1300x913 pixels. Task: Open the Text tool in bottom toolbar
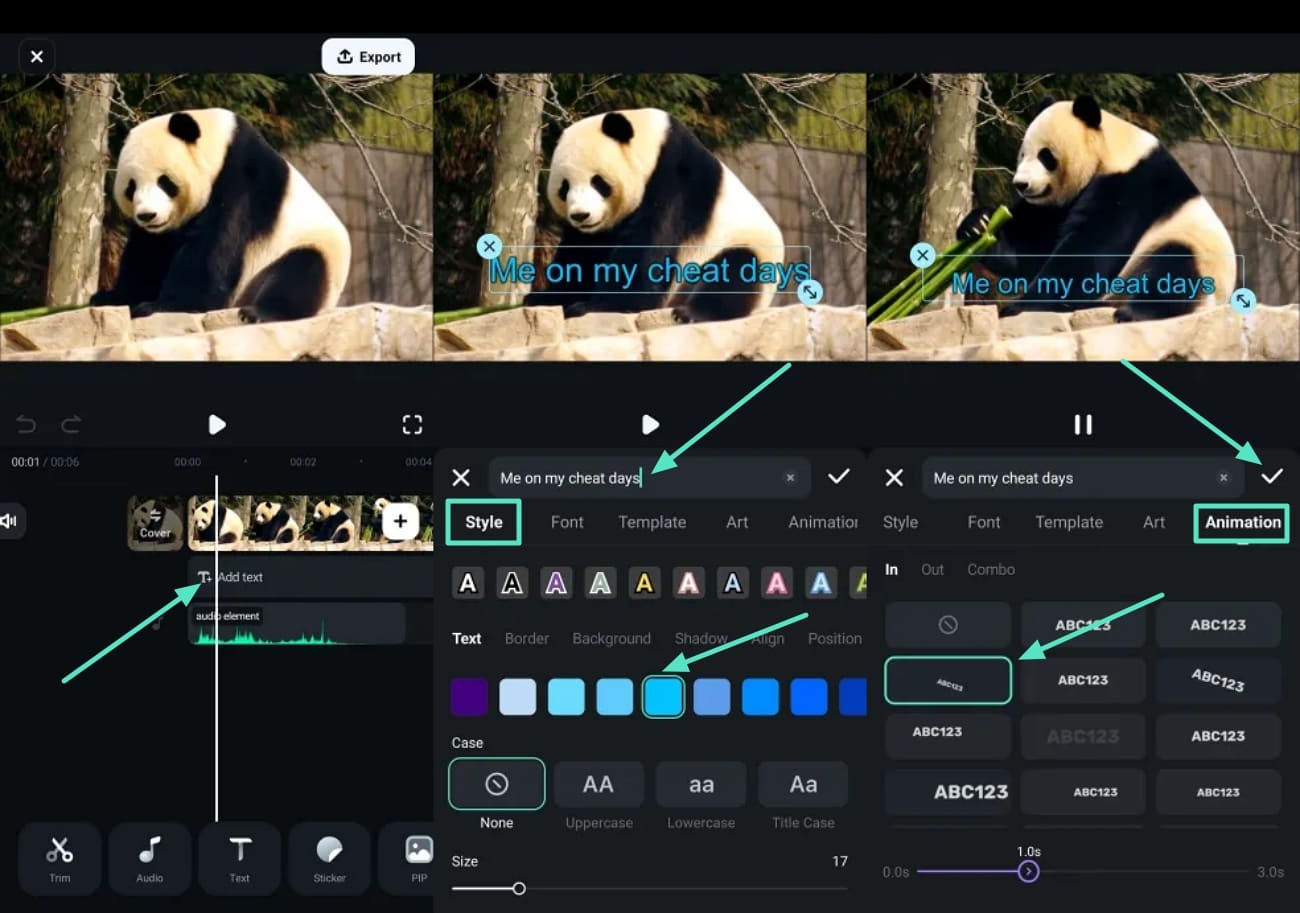240,858
